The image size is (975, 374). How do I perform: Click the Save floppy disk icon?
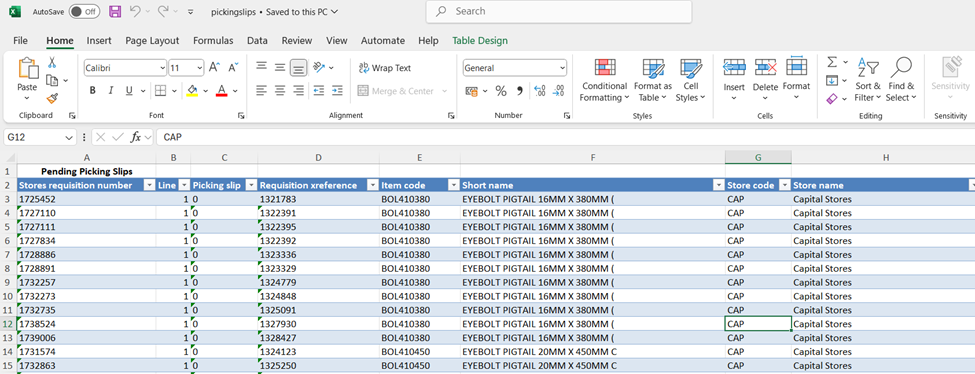click(x=115, y=11)
